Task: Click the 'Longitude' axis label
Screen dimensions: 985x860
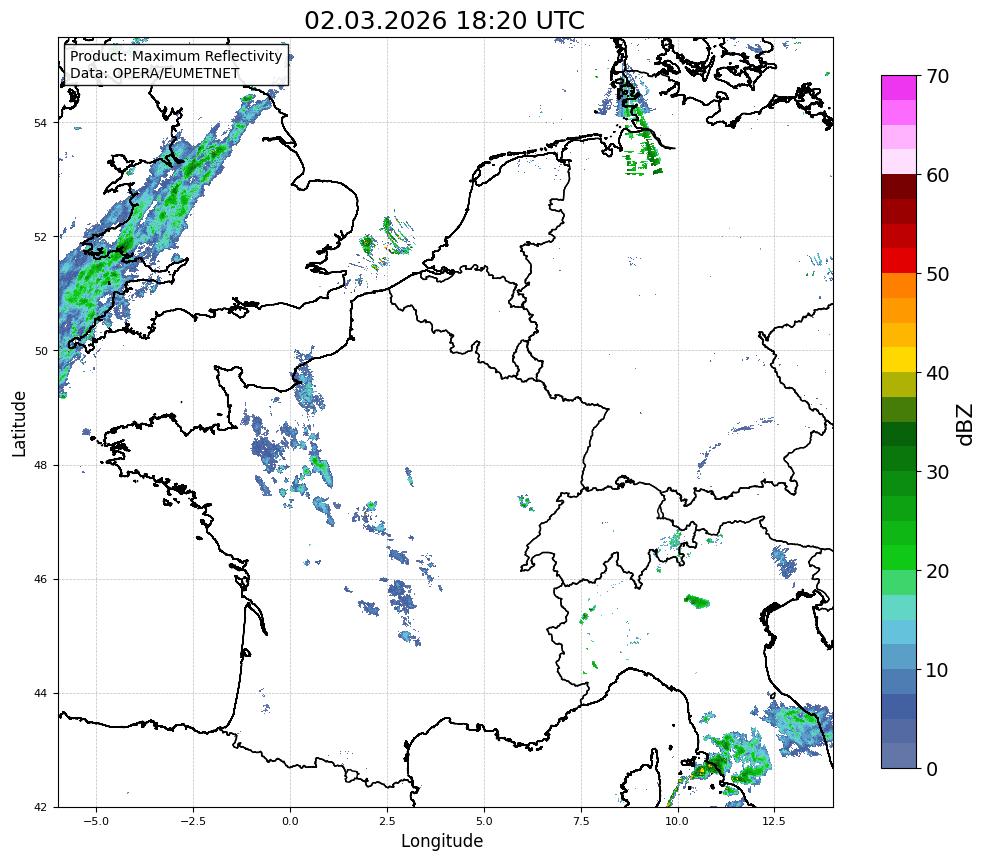Action: pyautogui.click(x=442, y=841)
